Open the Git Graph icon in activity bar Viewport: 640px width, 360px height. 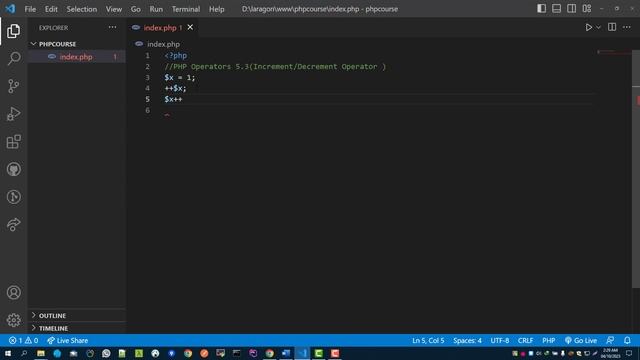coord(13,197)
